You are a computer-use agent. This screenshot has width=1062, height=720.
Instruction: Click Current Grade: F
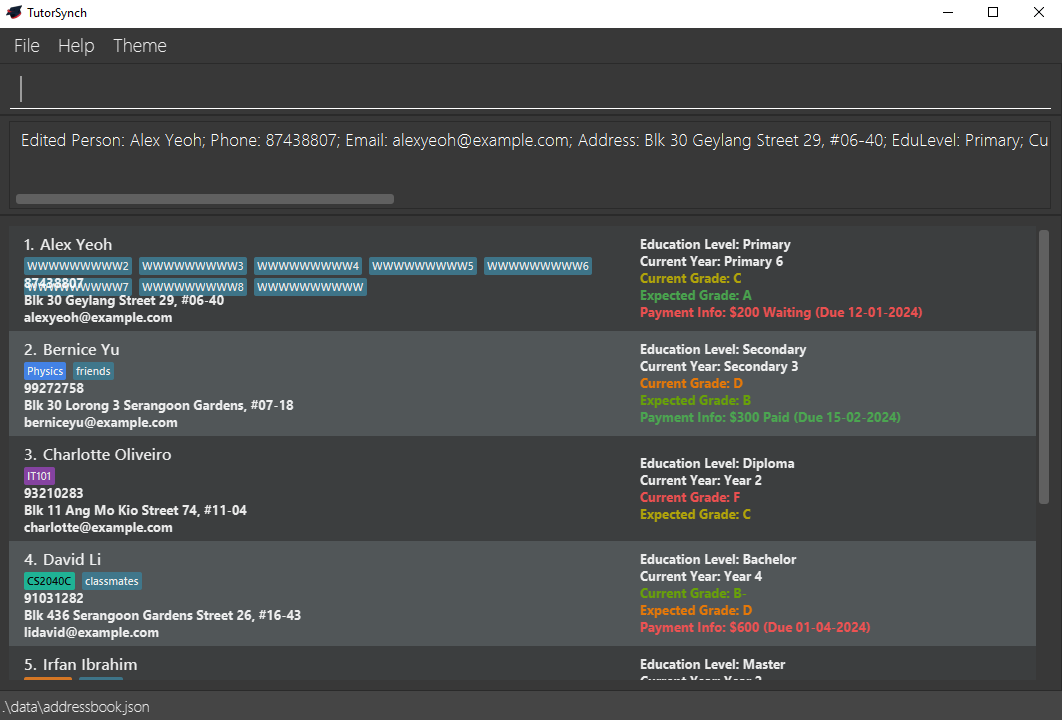tap(690, 497)
